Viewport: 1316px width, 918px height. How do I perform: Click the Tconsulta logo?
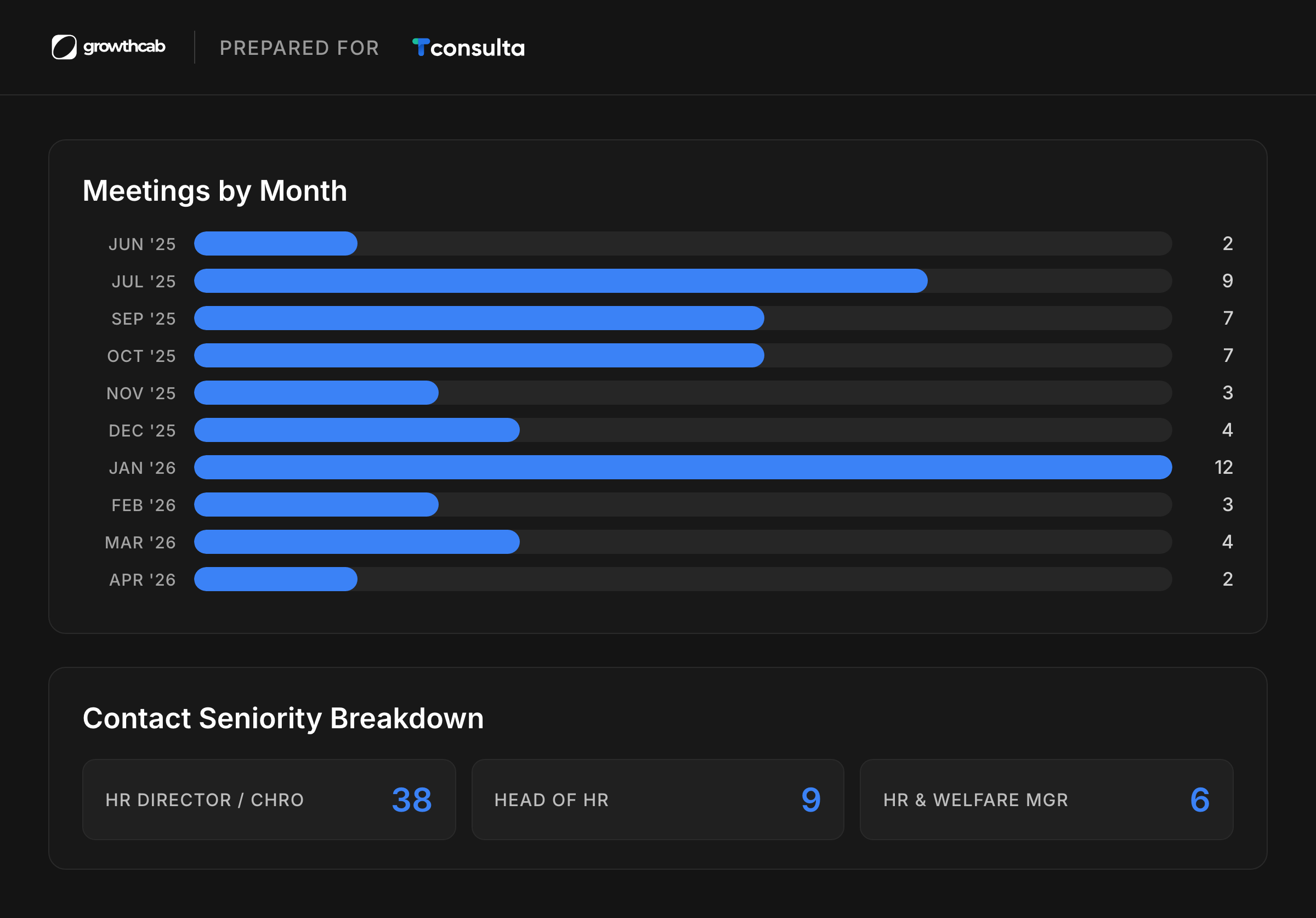[468, 48]
